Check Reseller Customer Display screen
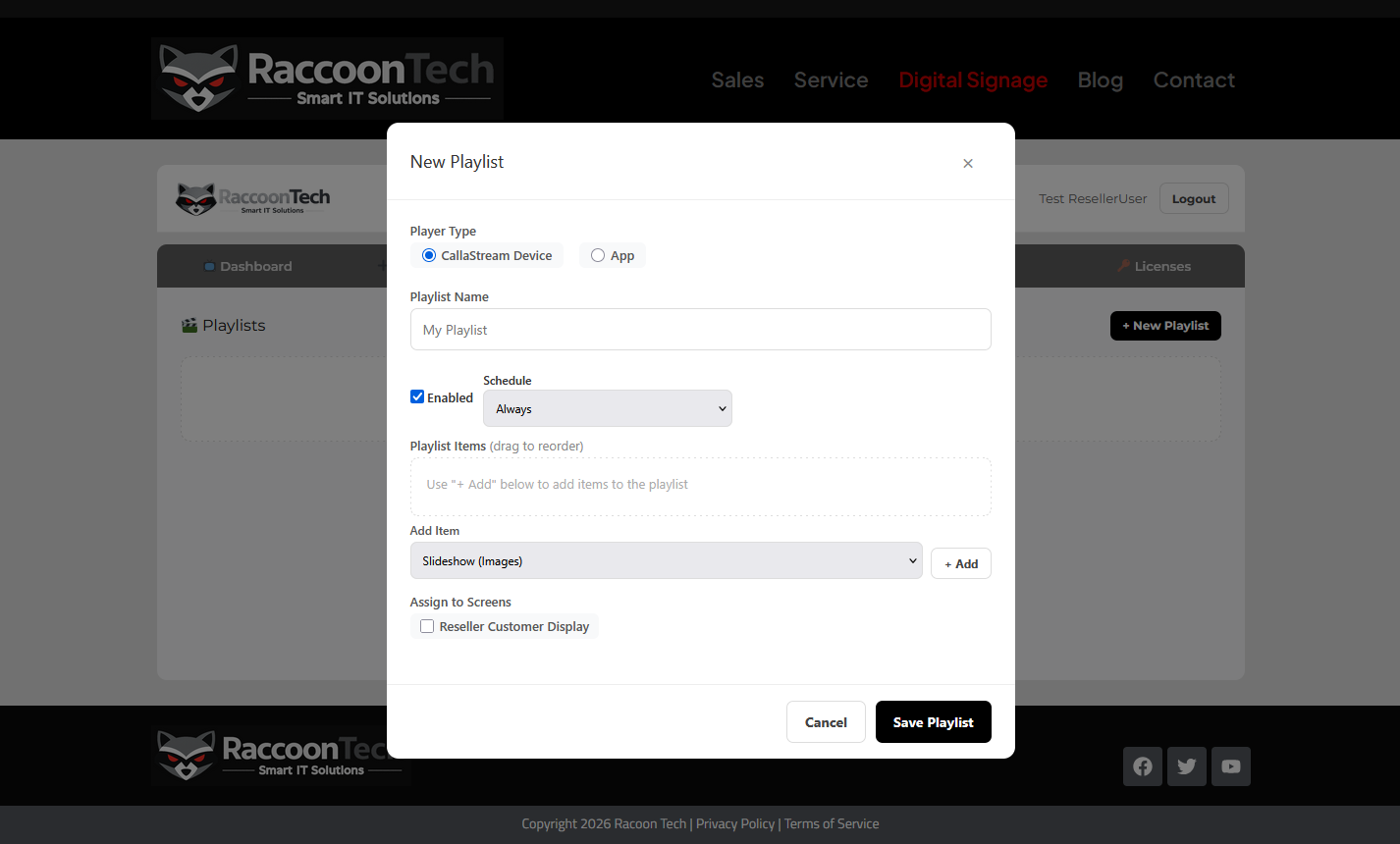The width and height of the screenshot is (1400, 844). tap(427, 627)
